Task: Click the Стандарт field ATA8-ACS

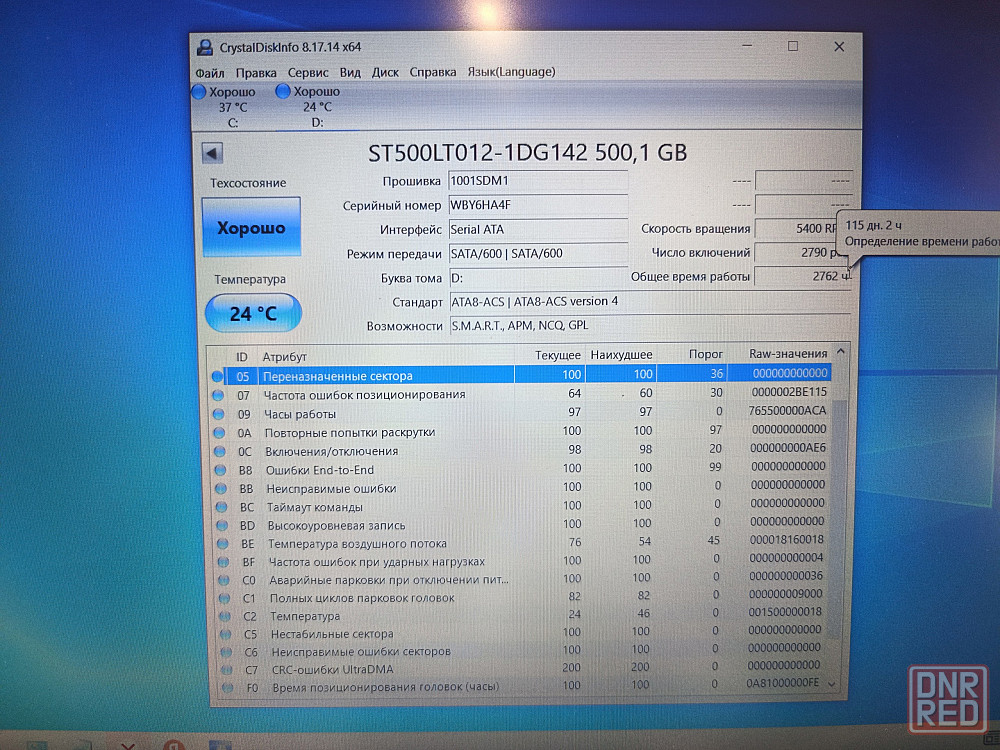Action: [x=649, y=302]
